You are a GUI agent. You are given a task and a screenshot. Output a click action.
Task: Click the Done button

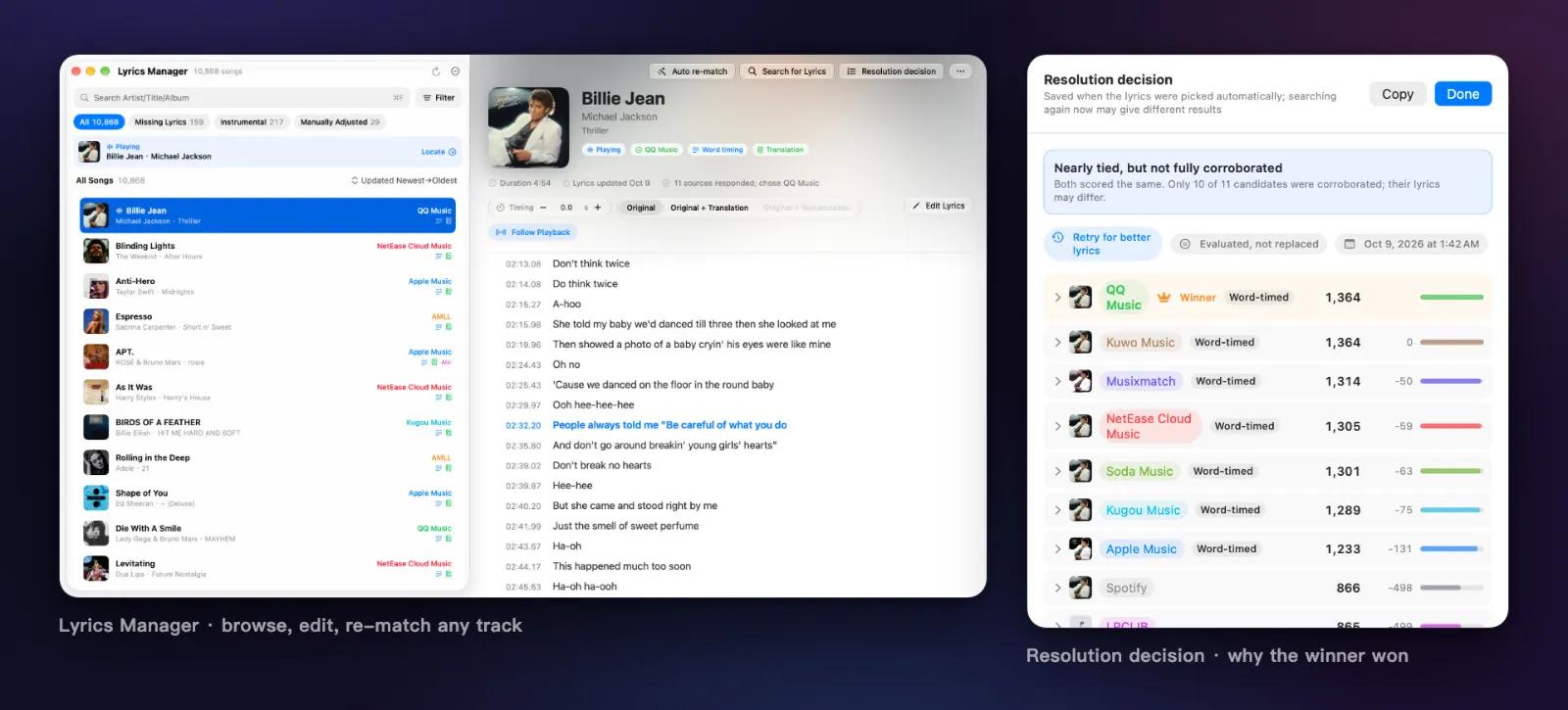coord(1462,94)
